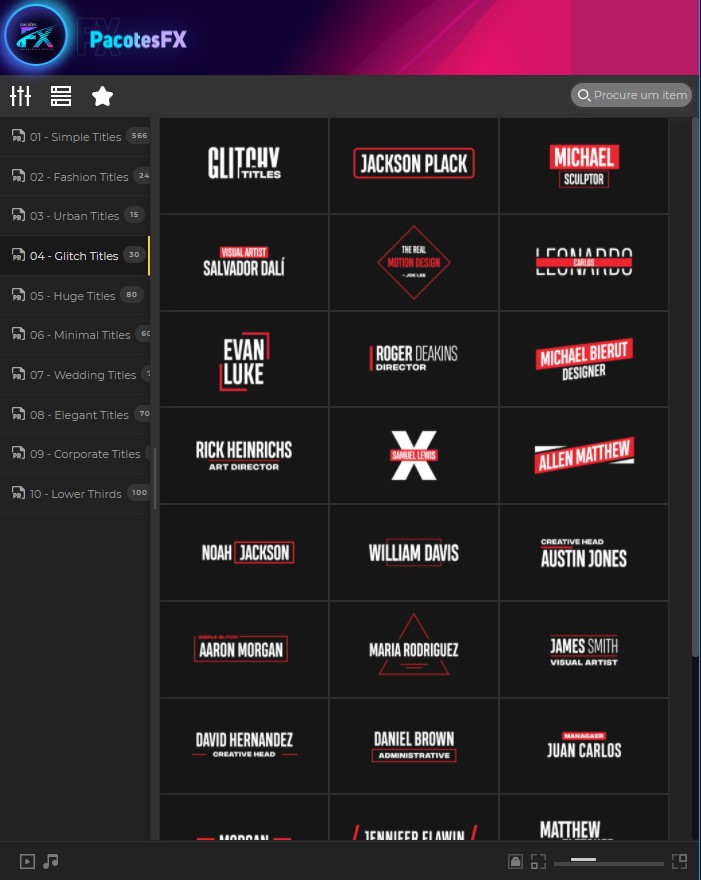The image size is (701, 880).
Task: Select the 05 - Huge Titles category
Action: [x=72, y=296]
